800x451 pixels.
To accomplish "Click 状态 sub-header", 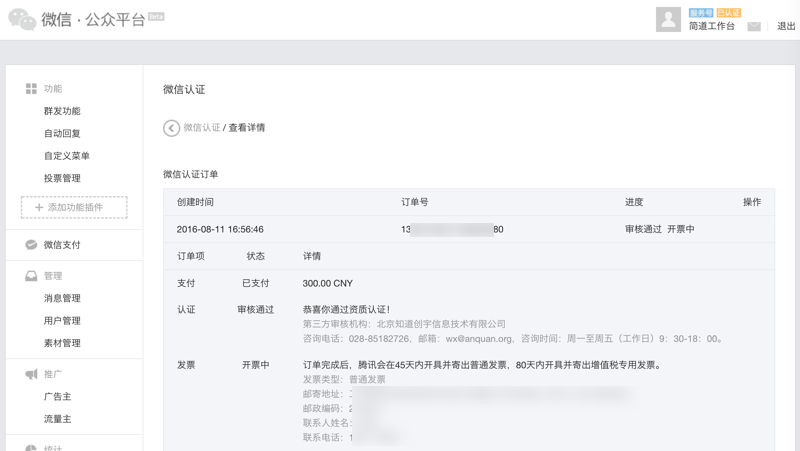I will pos(256,256).
